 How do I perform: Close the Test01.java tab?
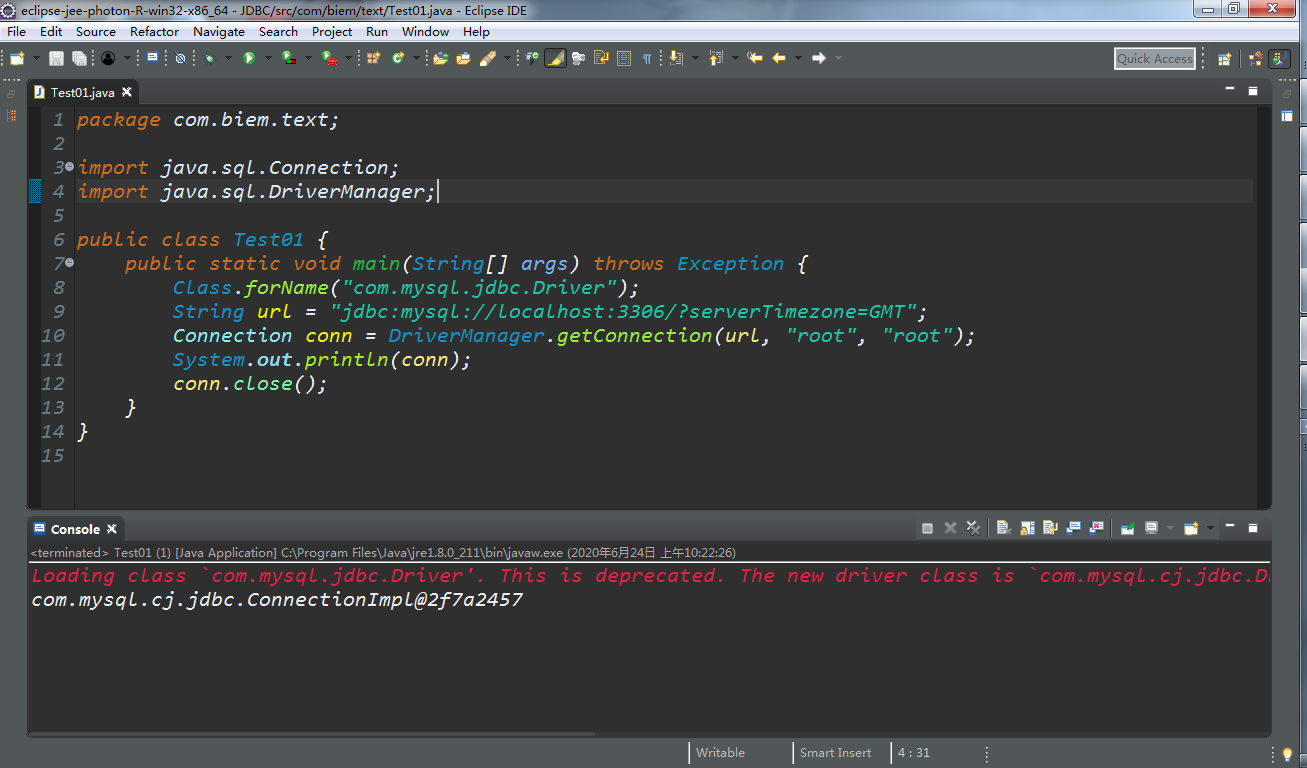click(x=127, y=92)
